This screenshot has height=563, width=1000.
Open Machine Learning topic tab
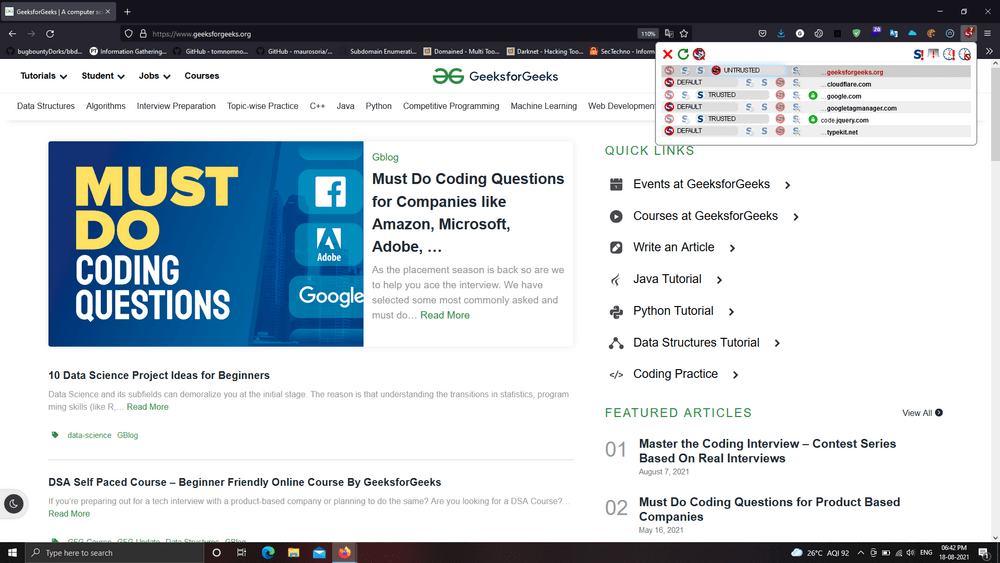pos(543,106)
